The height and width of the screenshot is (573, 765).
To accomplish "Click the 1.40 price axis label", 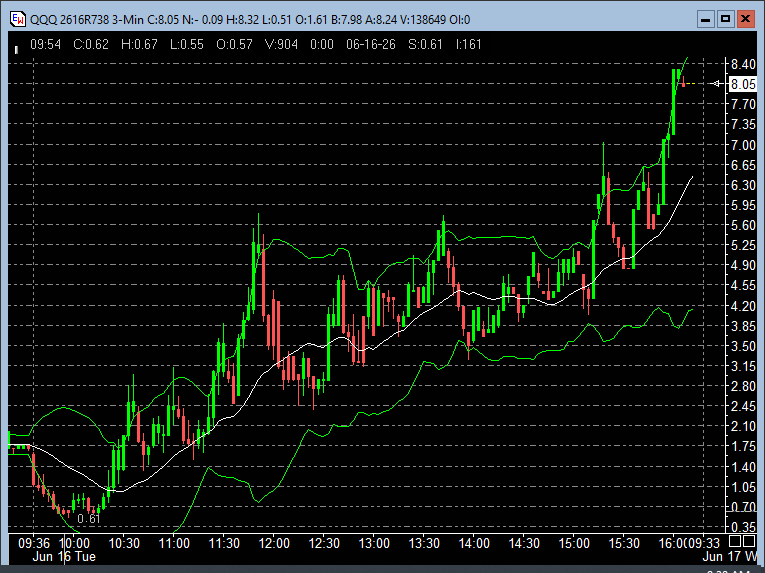I will 743,467.
